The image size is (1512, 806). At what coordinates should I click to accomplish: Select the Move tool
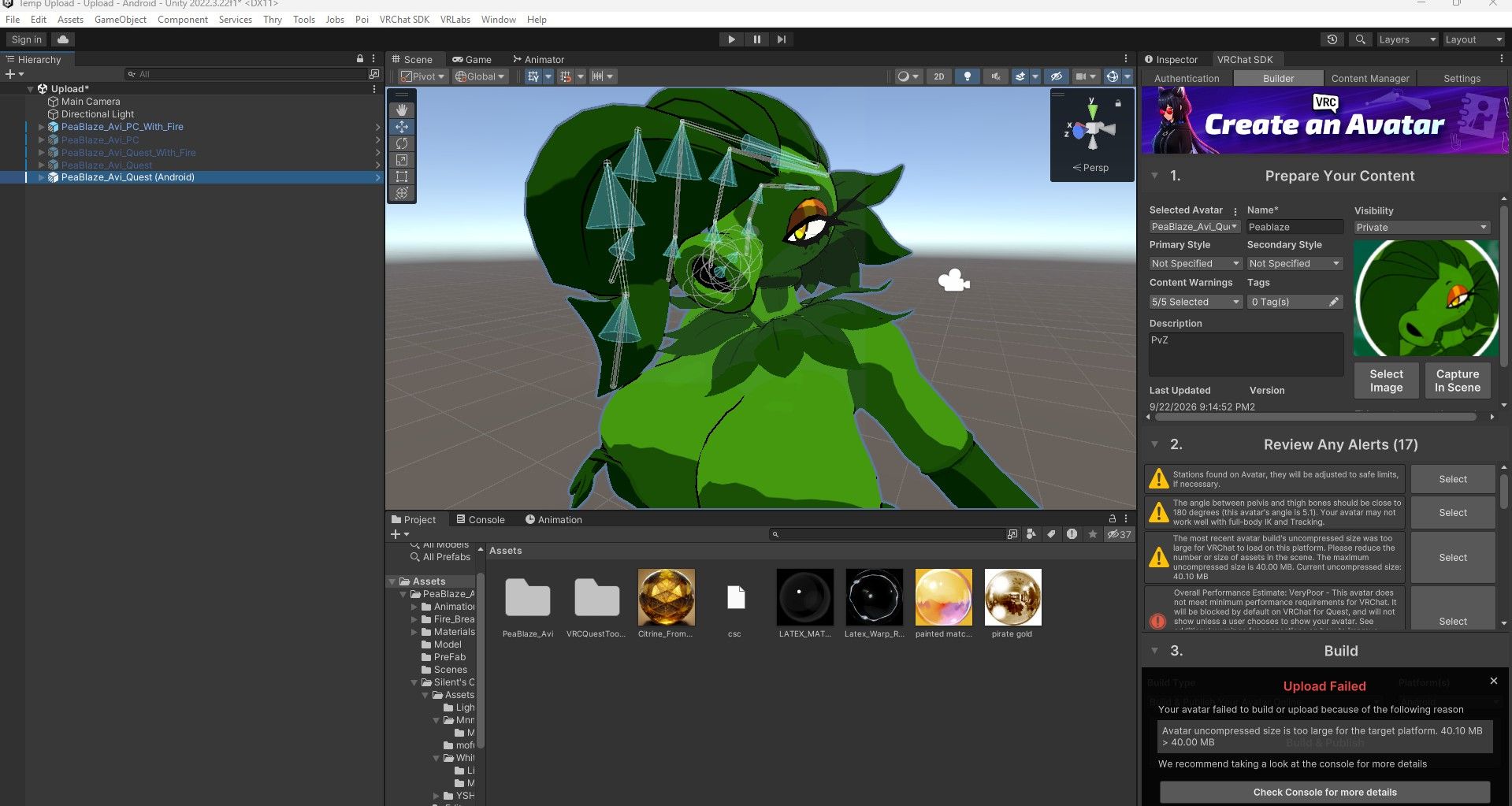(x=402, y=127)
